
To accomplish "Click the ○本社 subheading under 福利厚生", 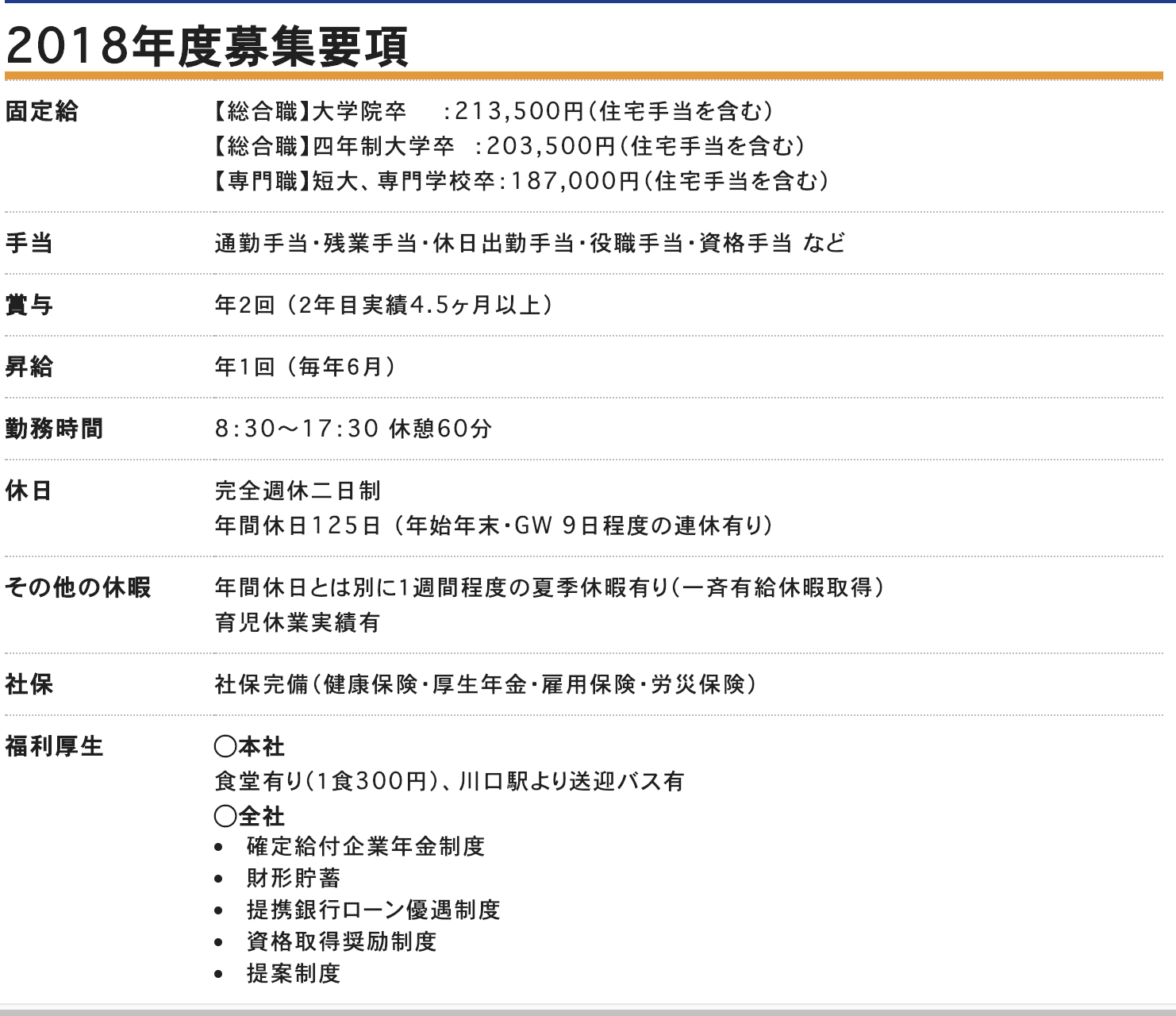I will [x=249, y=746].
